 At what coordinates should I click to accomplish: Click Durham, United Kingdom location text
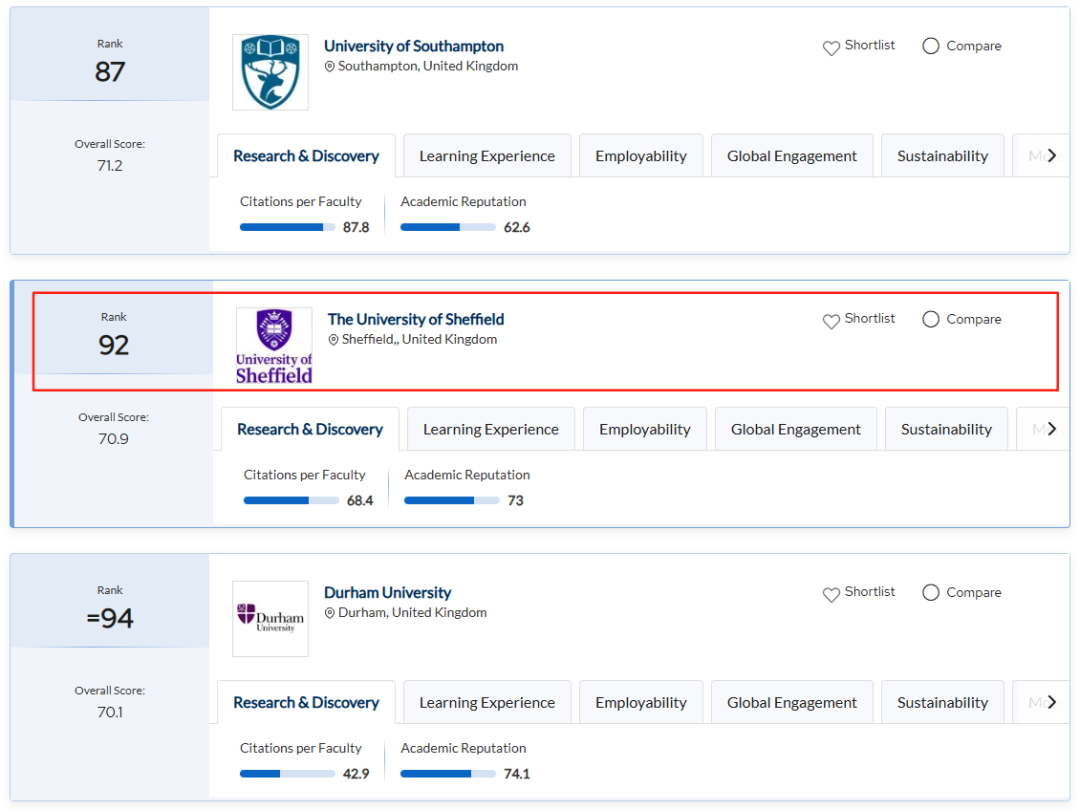click(413, 613)
